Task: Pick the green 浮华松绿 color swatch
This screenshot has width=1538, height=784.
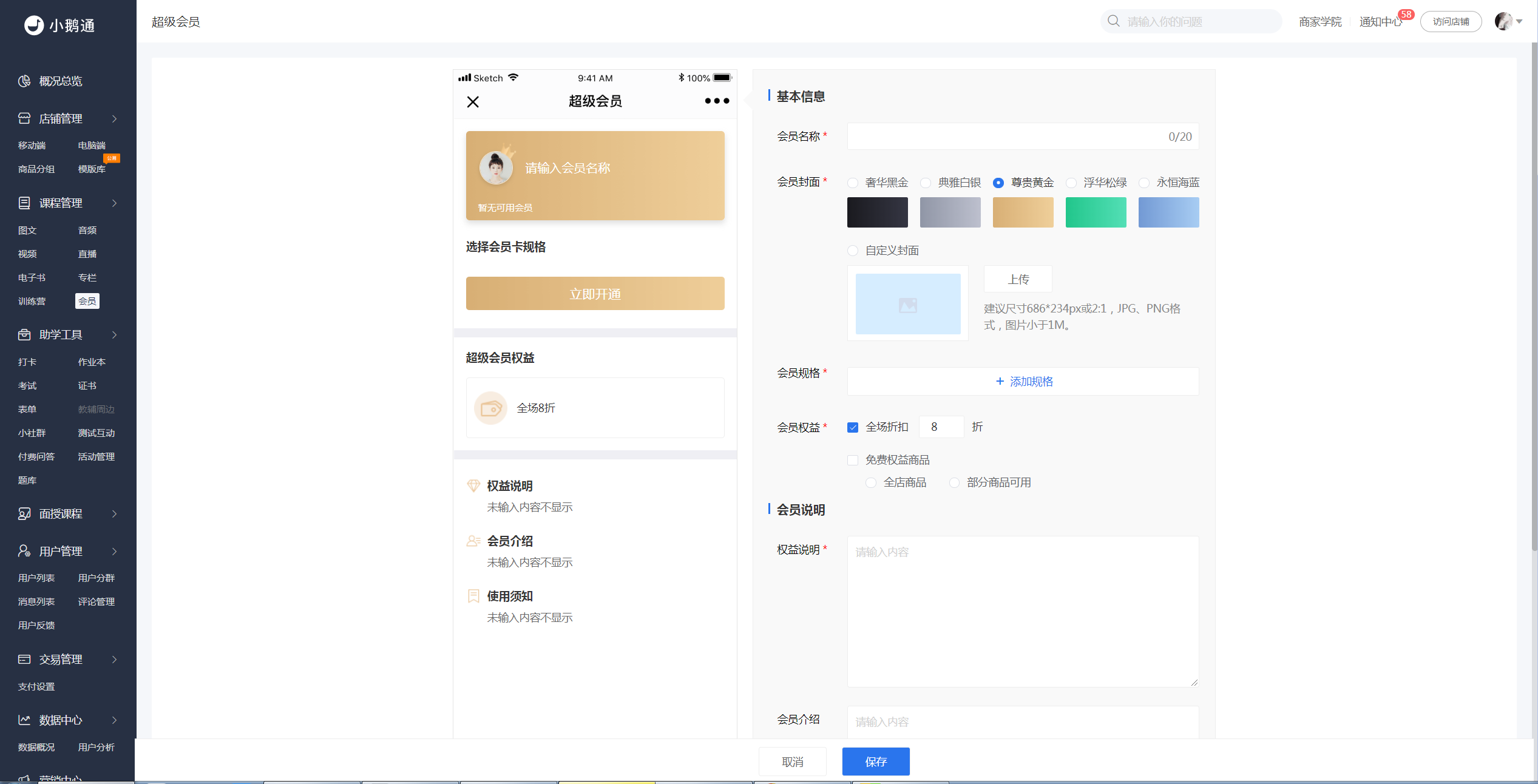Action: pos(1096,212)
